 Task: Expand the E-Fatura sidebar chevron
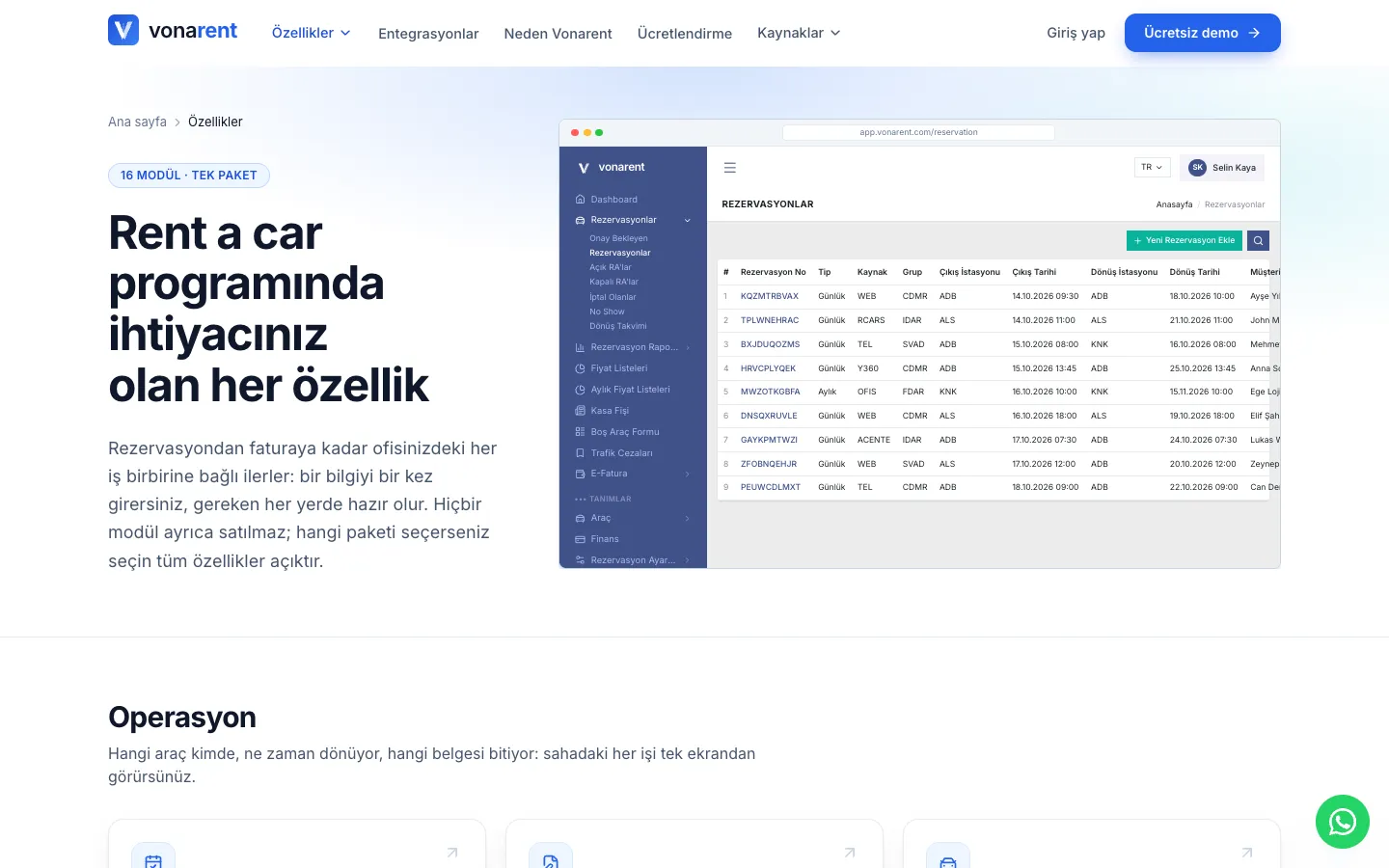coord(688,474)
